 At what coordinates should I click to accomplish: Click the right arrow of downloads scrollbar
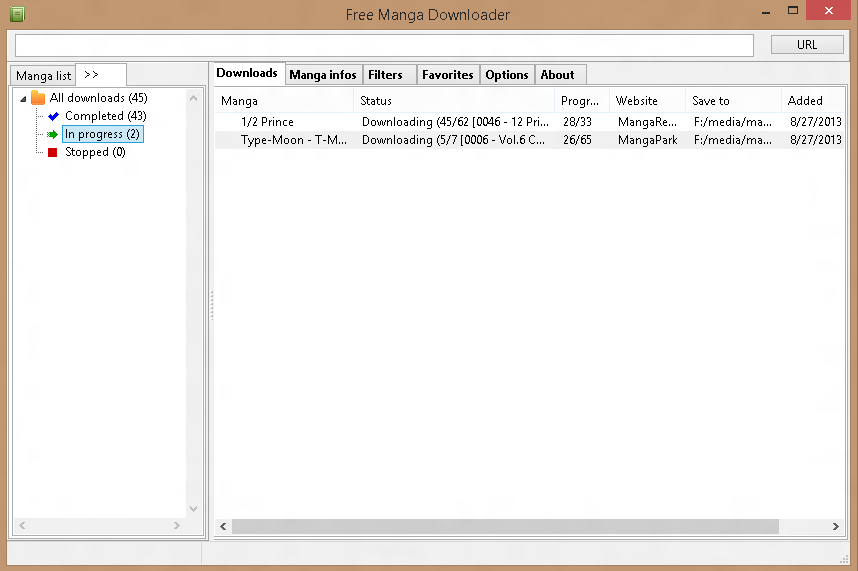coord(836,526)
